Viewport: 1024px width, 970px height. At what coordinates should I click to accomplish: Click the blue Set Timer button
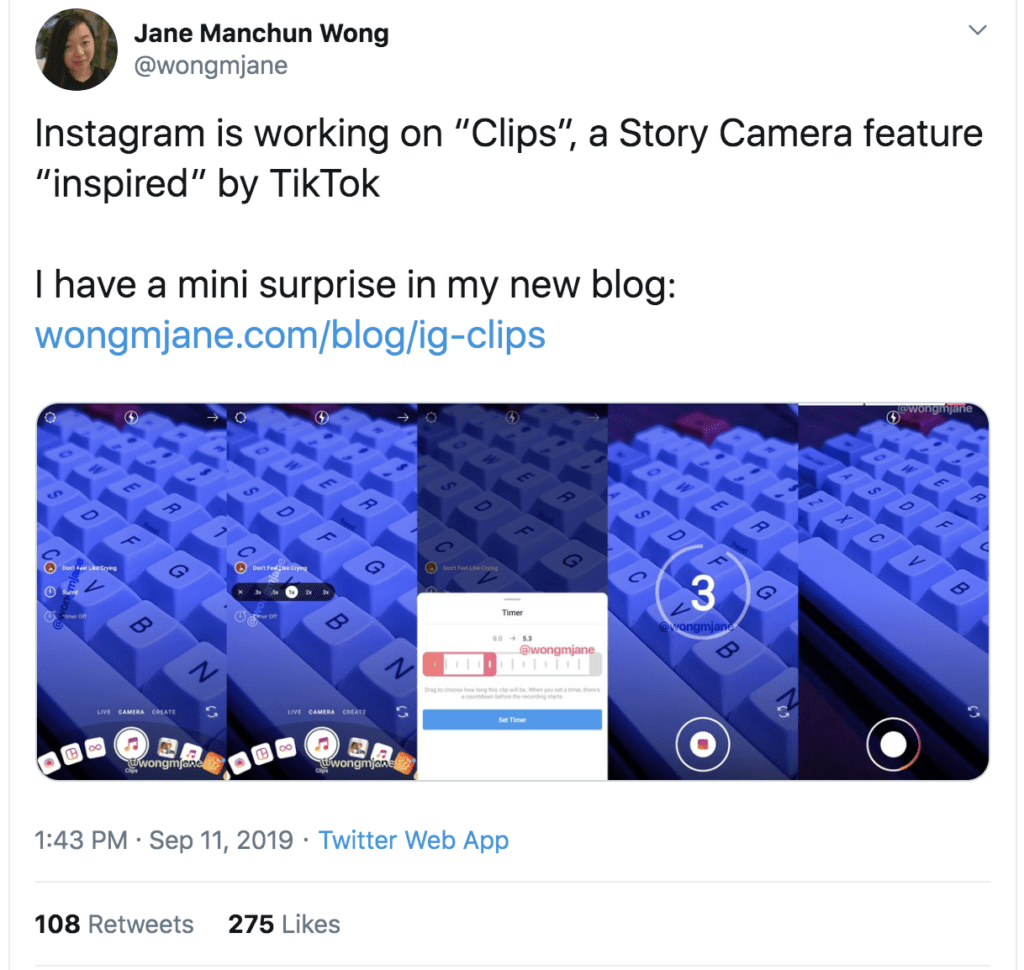(512, 720)
